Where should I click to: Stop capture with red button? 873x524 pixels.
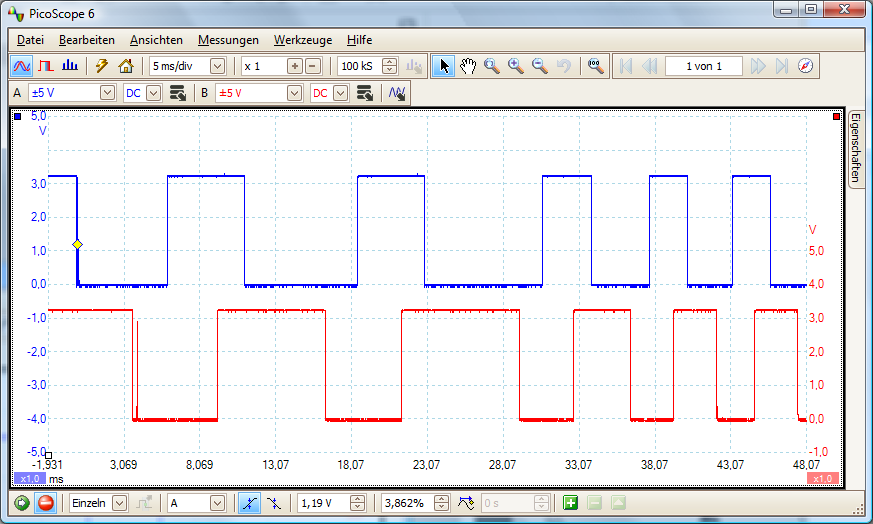click(x=45, y=503)
